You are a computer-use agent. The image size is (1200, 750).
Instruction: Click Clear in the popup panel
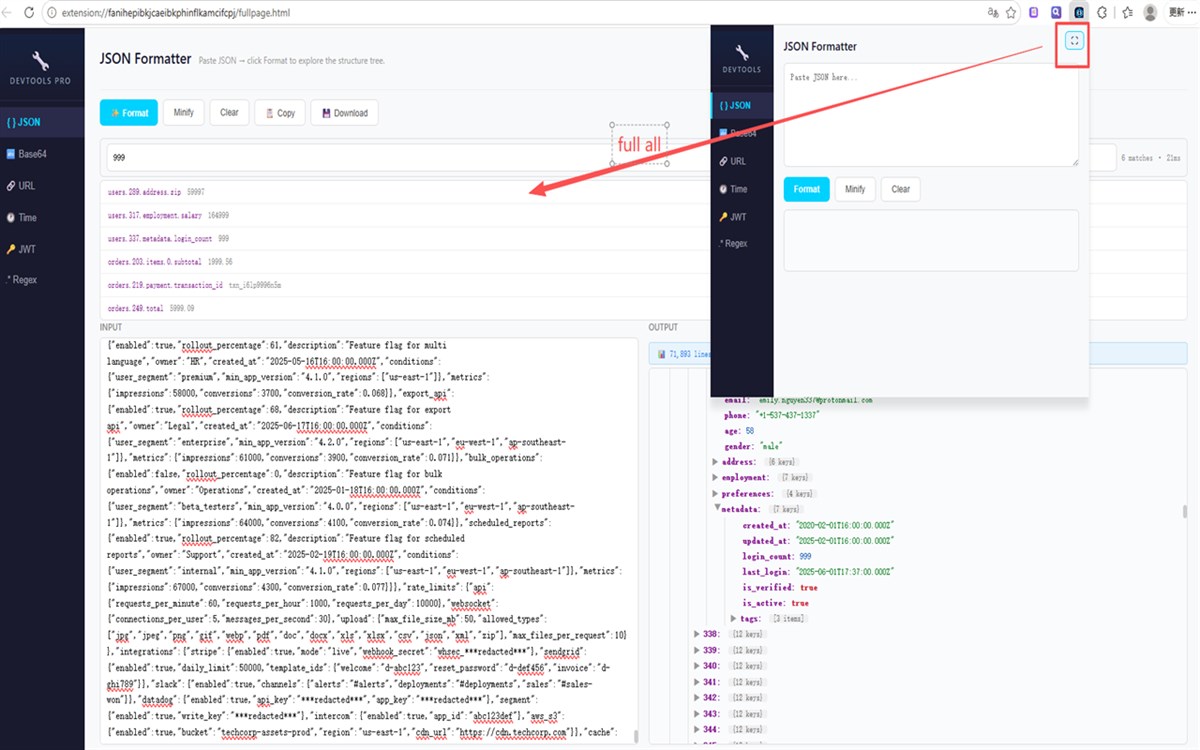(900, 189)
